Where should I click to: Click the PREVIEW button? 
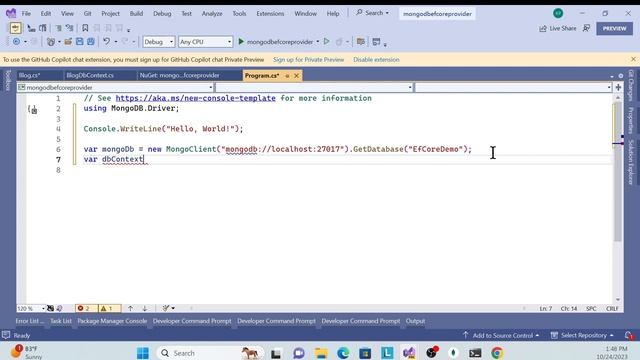point(614,28)
